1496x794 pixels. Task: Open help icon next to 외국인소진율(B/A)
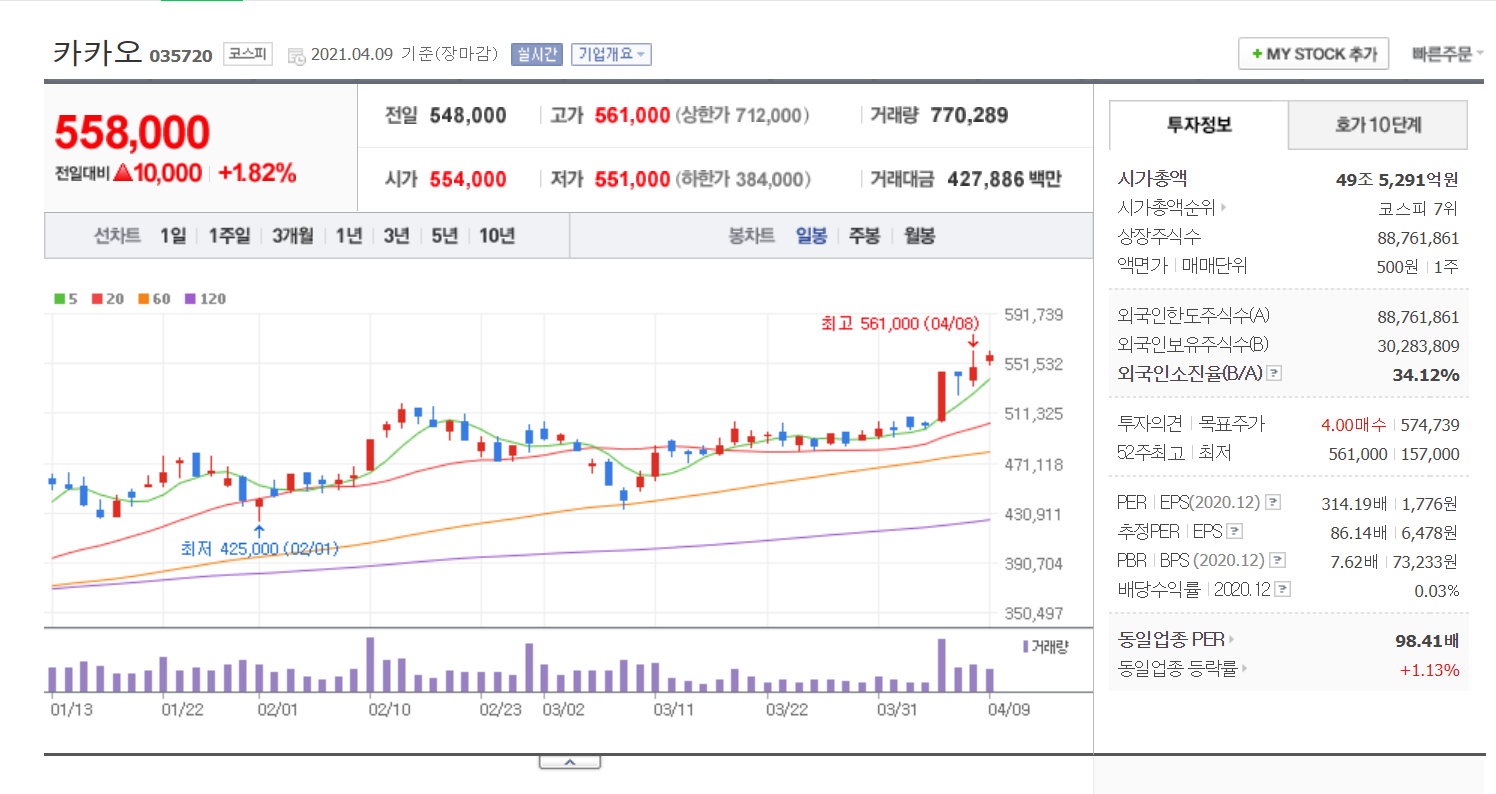(1274, 374)
